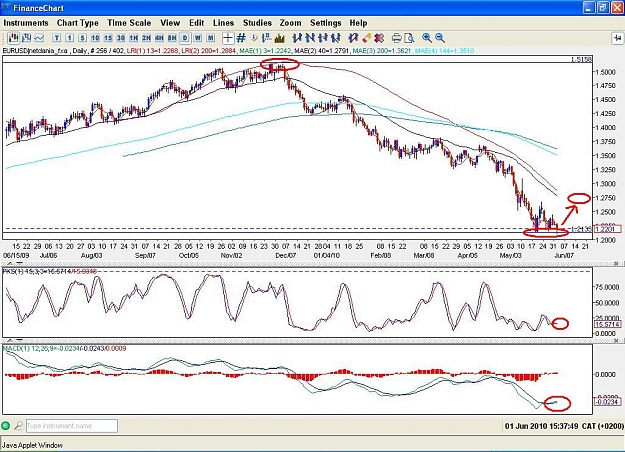The image size is (625, 452).
Task: Switch to 8H time scale
Action: tap(172, 38)
